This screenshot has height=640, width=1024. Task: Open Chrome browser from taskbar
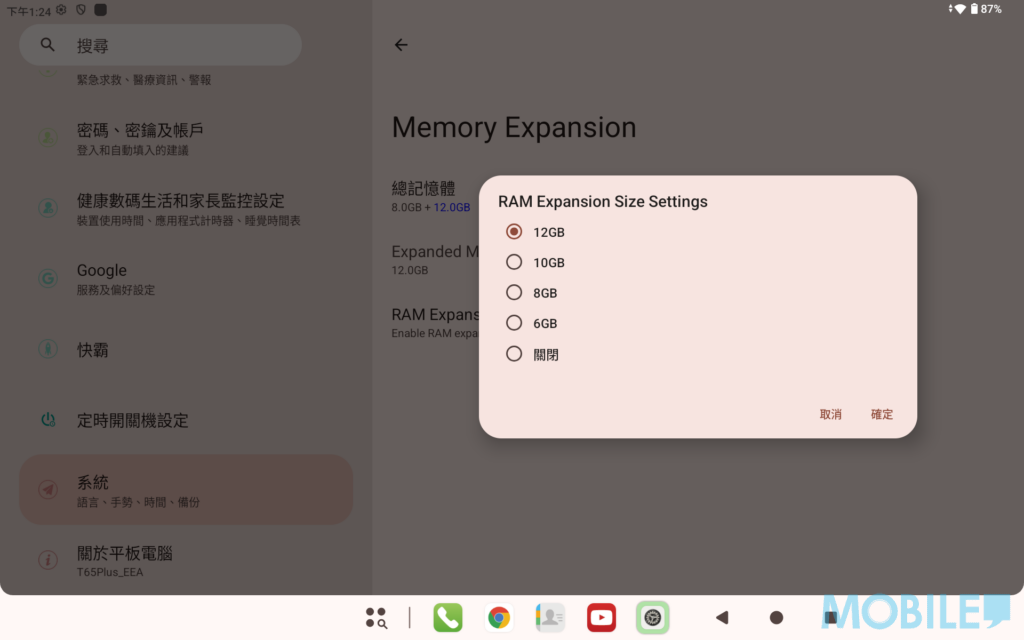click(x=499, y=618)
